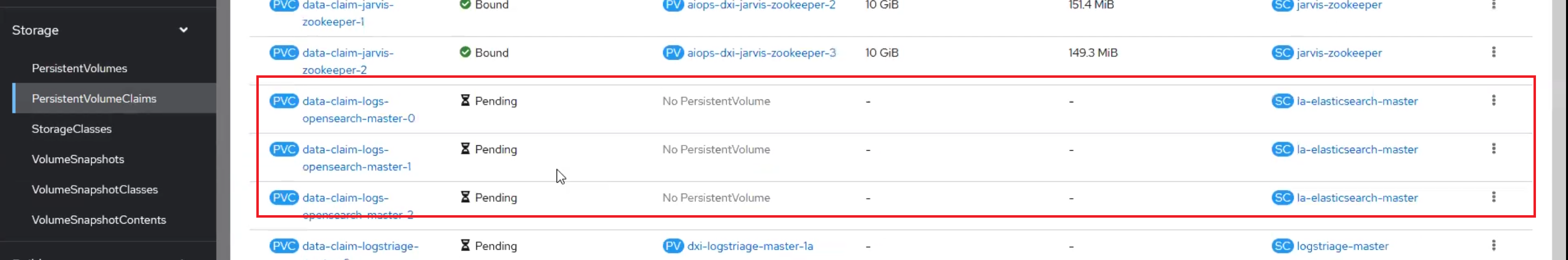This screenshot has height=260, width=1568.
Task: Open VolumeSnapshots sidebar item
Action: point(77,159)
